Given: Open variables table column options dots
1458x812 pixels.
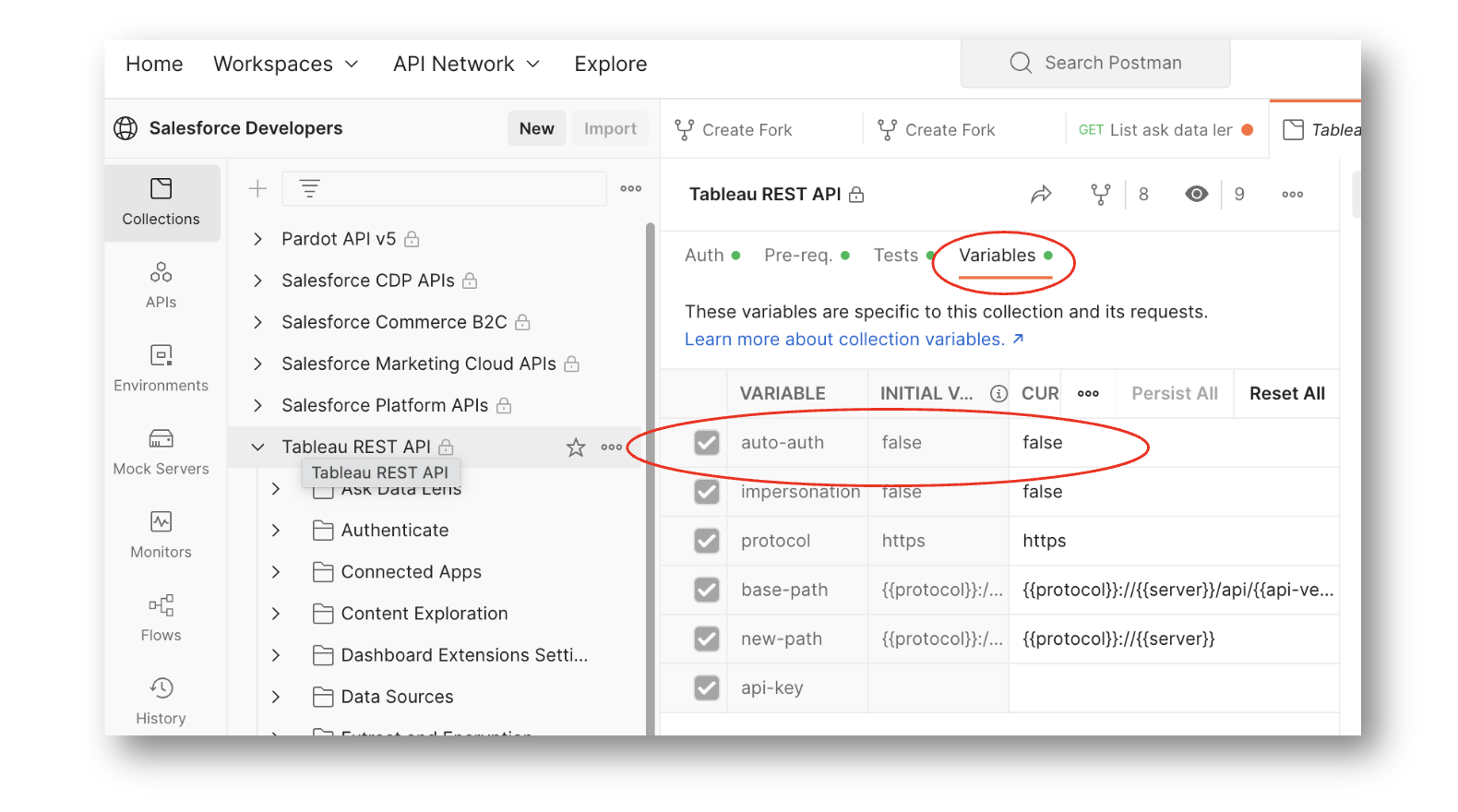Looking at the screenshot, I should click(1089, 393).
